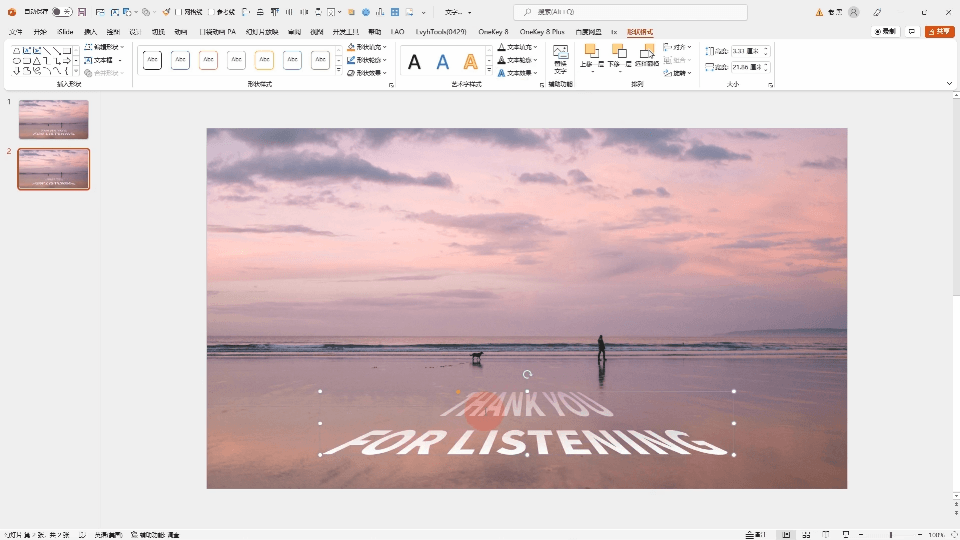Click Send Backward (下移一层) icon

618,50
